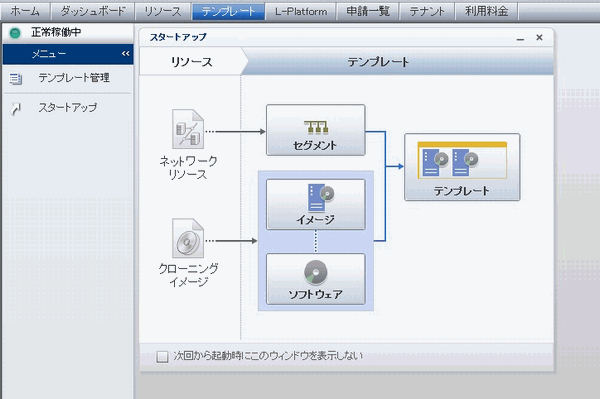Click the スタートアップ menu link
The image size is (600, 399).
(68, 107)
